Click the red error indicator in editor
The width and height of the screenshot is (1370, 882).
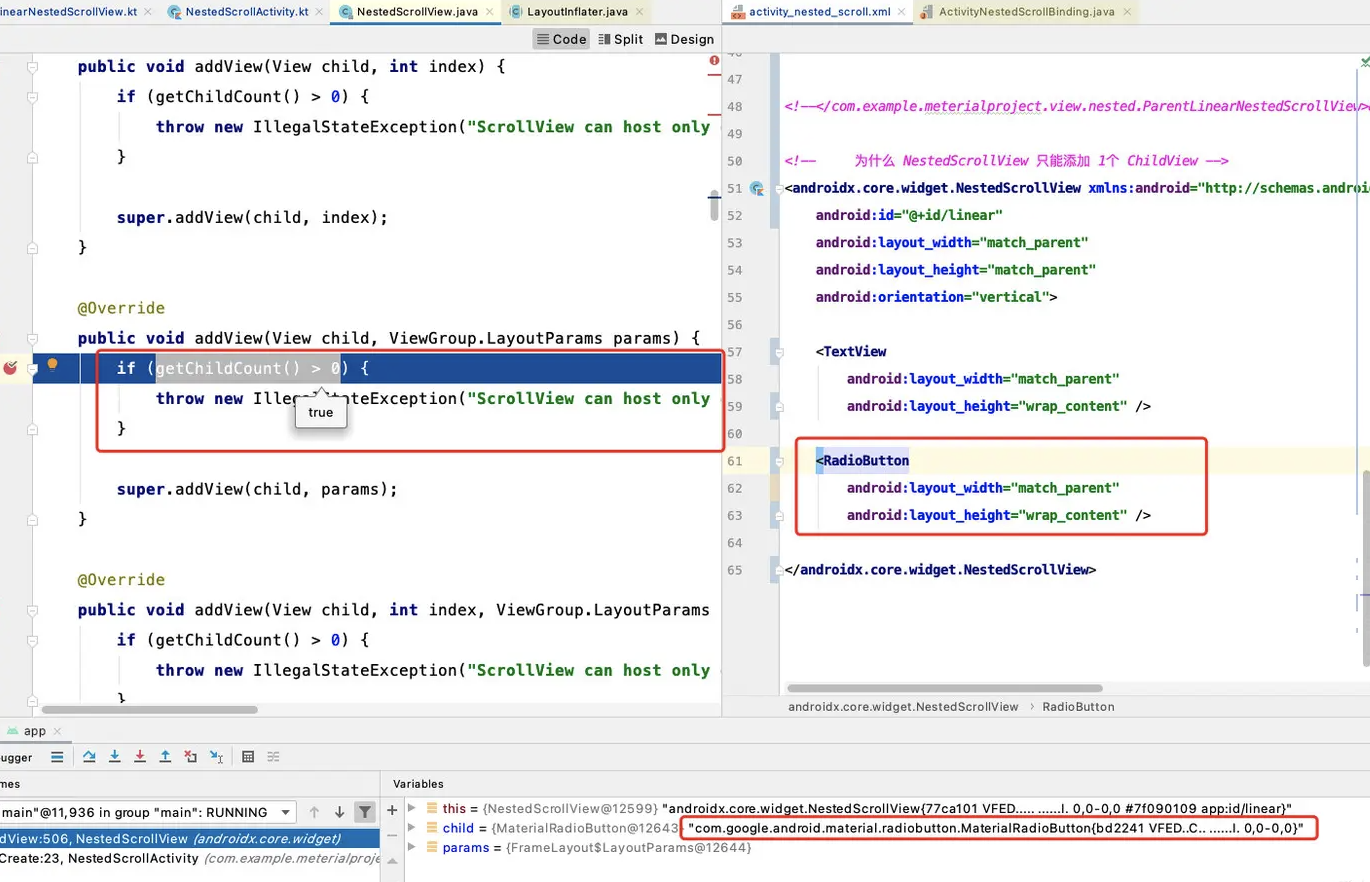pyautogui.click(x=714, y=61)
